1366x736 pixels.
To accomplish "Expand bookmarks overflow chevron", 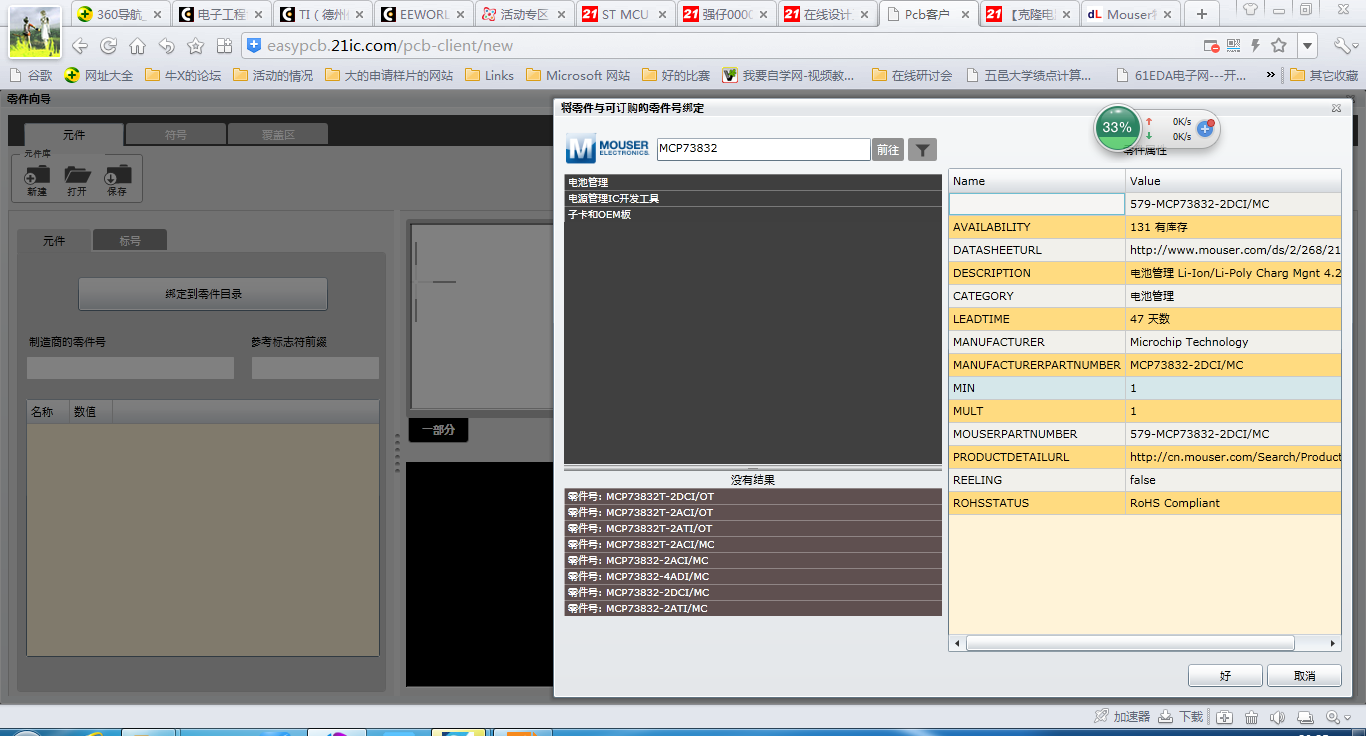I will pyautogui.click(x=1271, y=75).
